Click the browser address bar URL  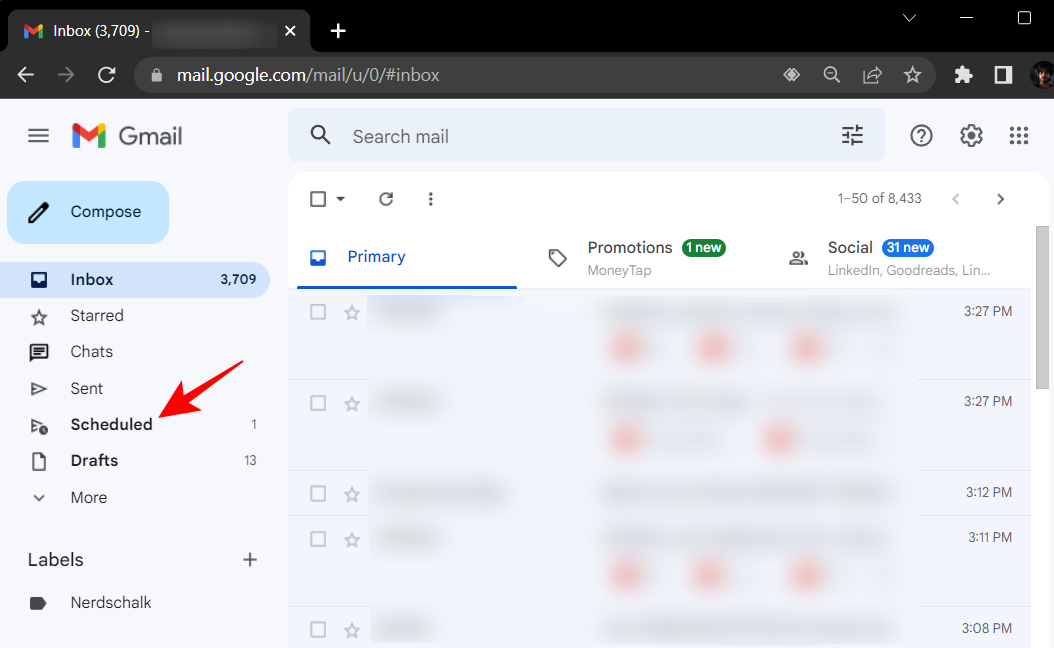[308, 75]
